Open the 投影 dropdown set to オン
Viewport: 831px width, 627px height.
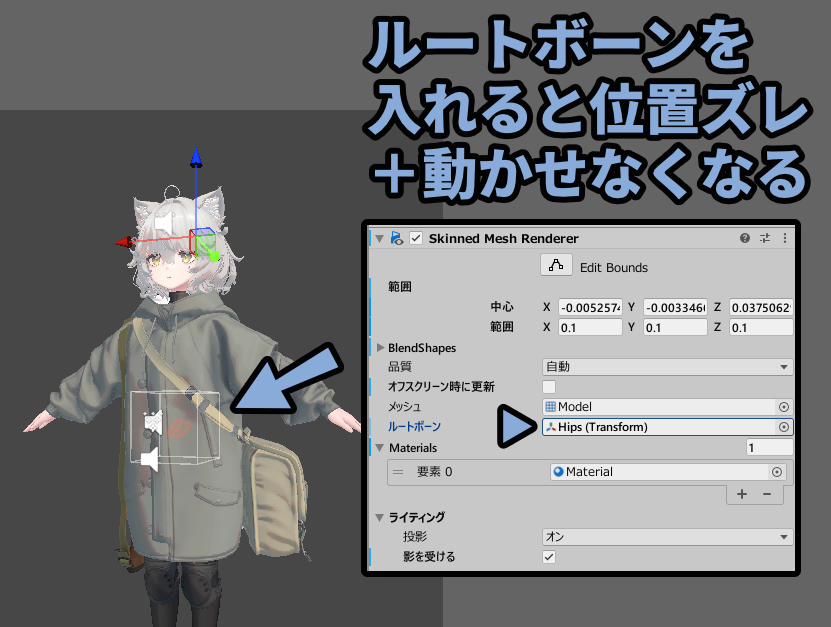pyautogui.click(x=668, y=536)
